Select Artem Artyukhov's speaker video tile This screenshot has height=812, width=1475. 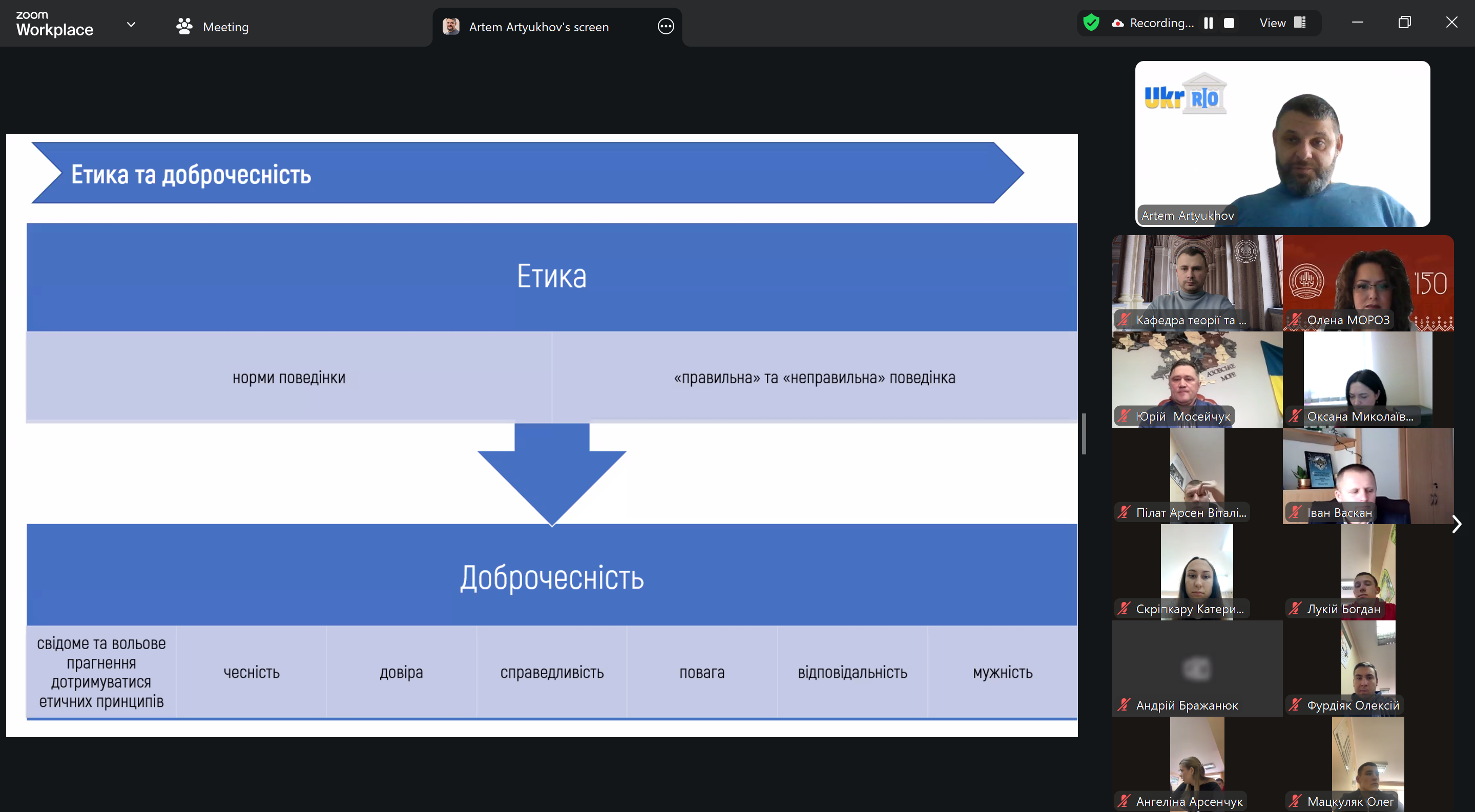click(x=1282, y=144)
